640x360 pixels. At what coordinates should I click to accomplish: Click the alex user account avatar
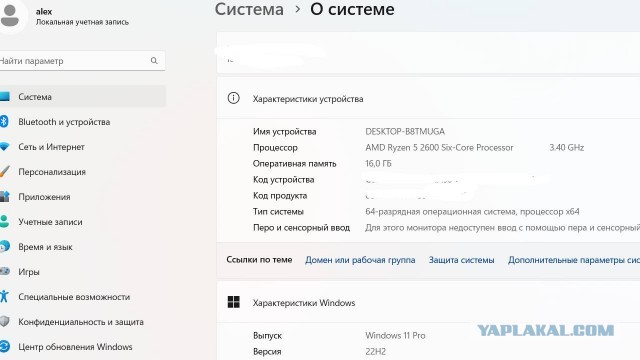point(10,16)
